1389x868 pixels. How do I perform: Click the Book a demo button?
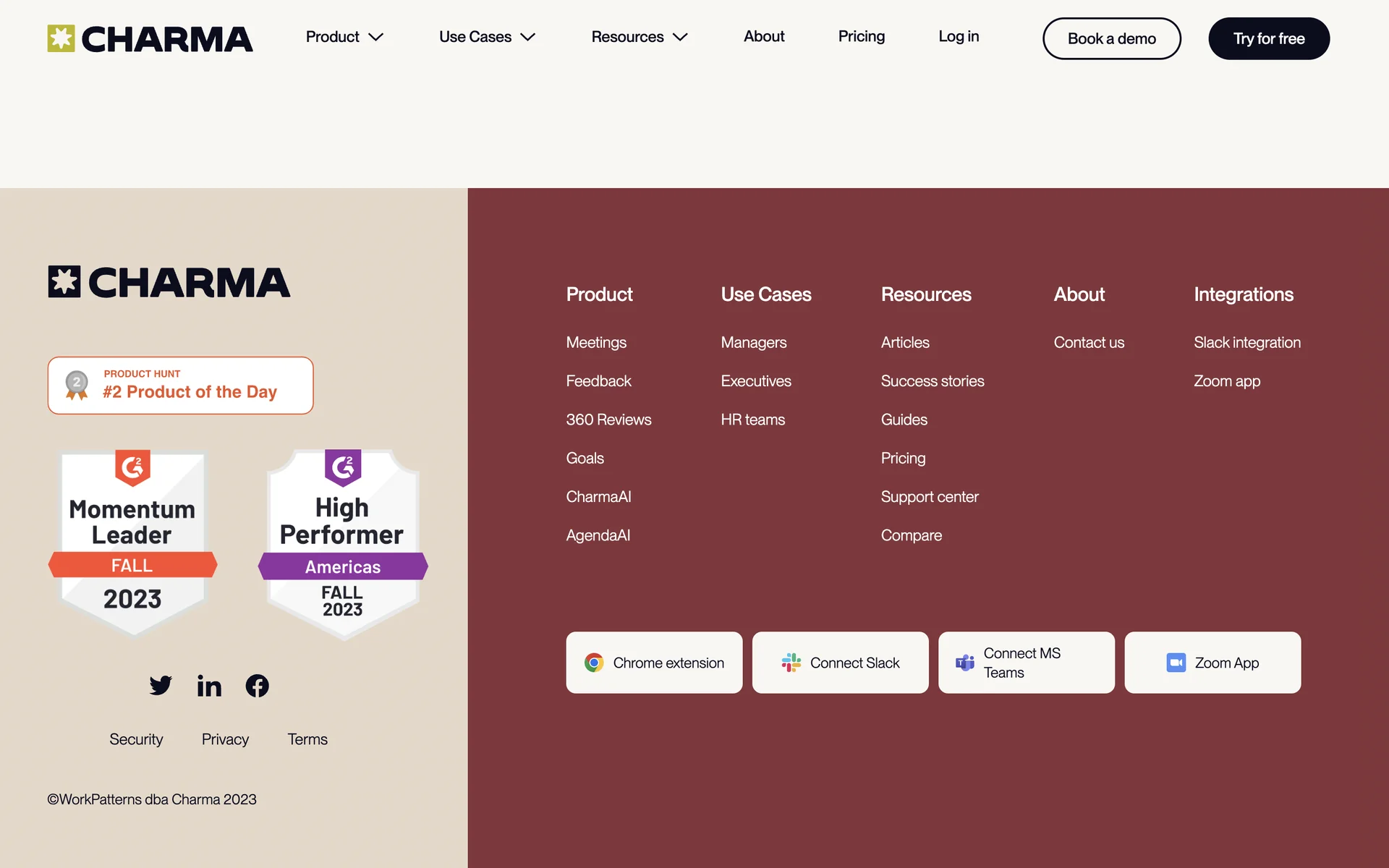point(1111,38)
